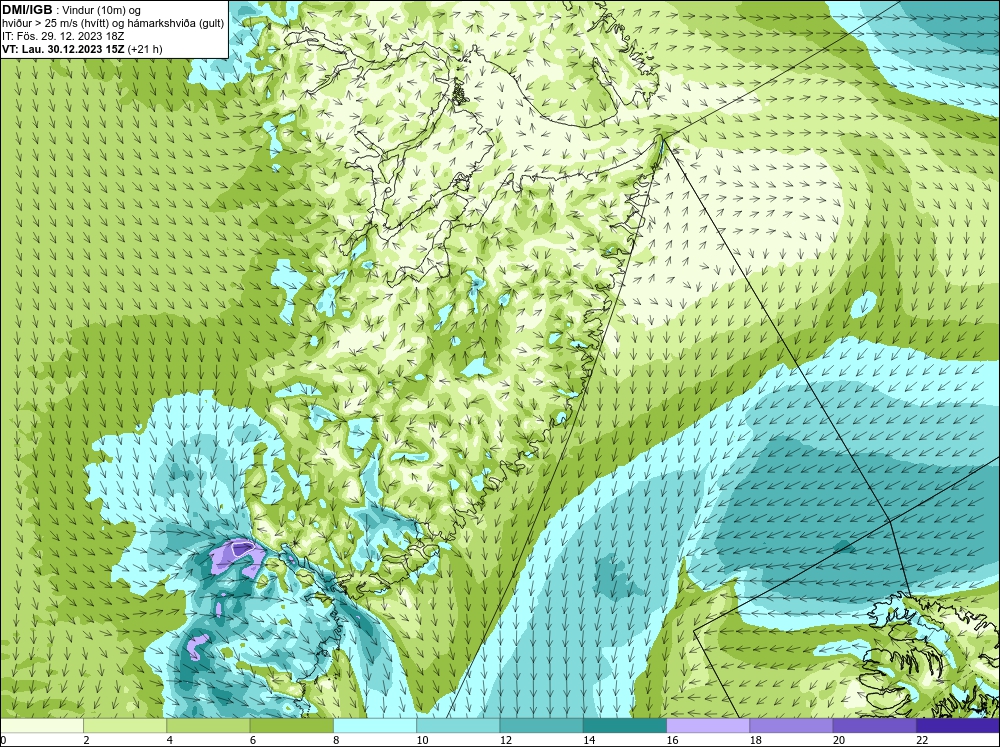Click the 8–10 m/s light cyan swatch

click(375, 726)
